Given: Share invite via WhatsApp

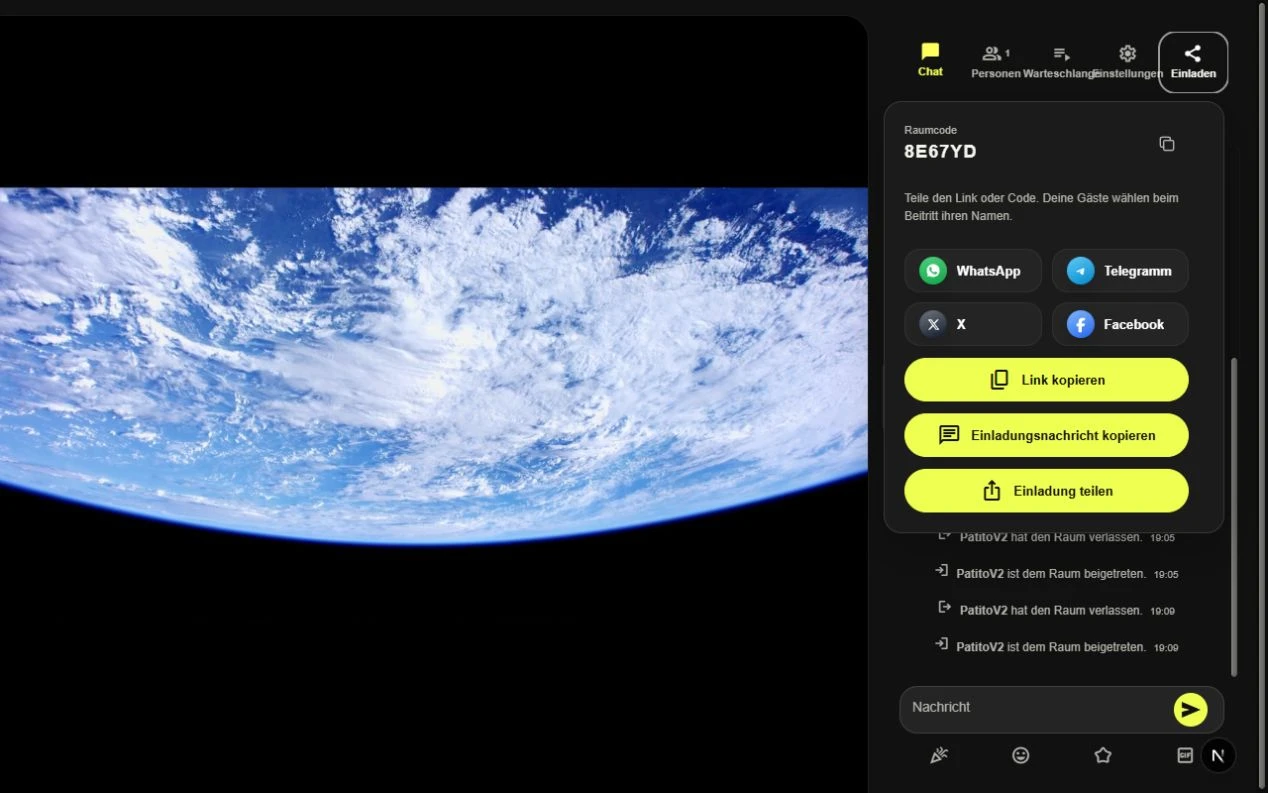Looking at the screenshot, I should [973, 271].
